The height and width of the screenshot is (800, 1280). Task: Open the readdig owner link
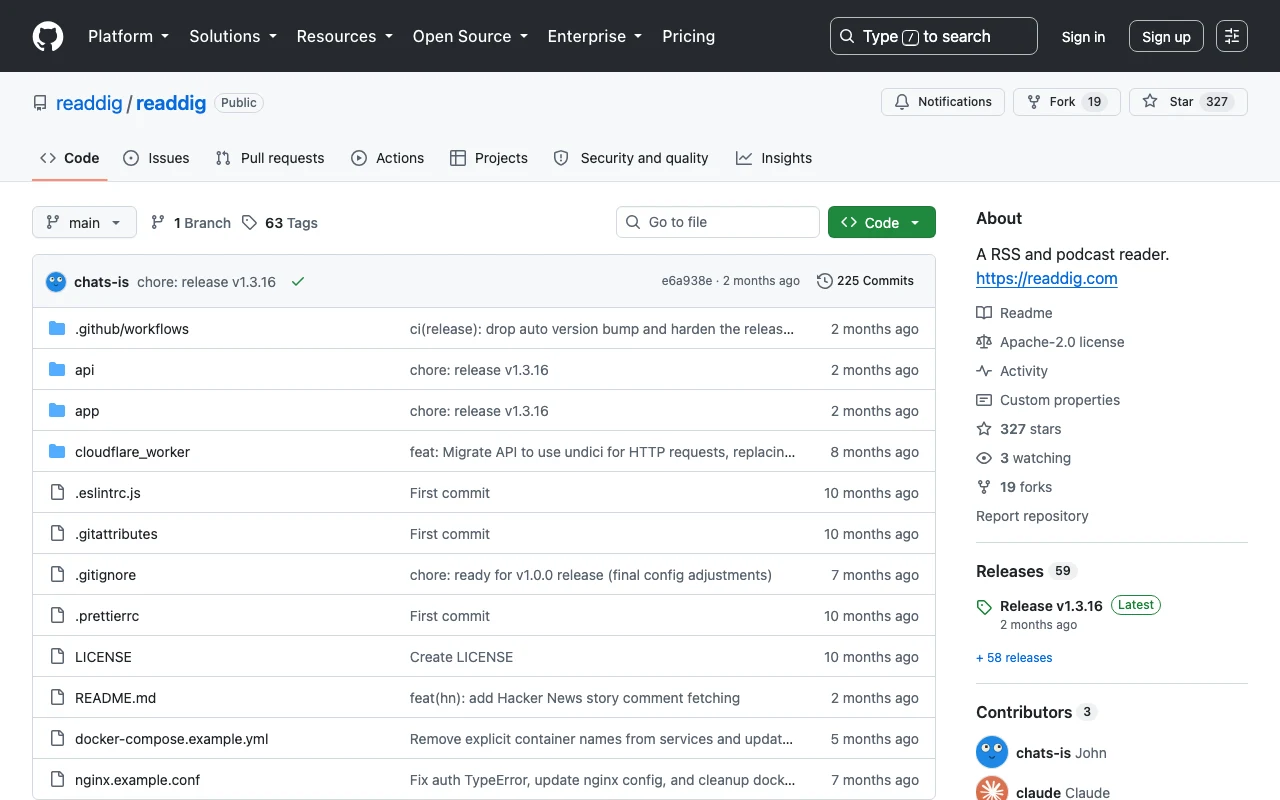tap(89, 103)
